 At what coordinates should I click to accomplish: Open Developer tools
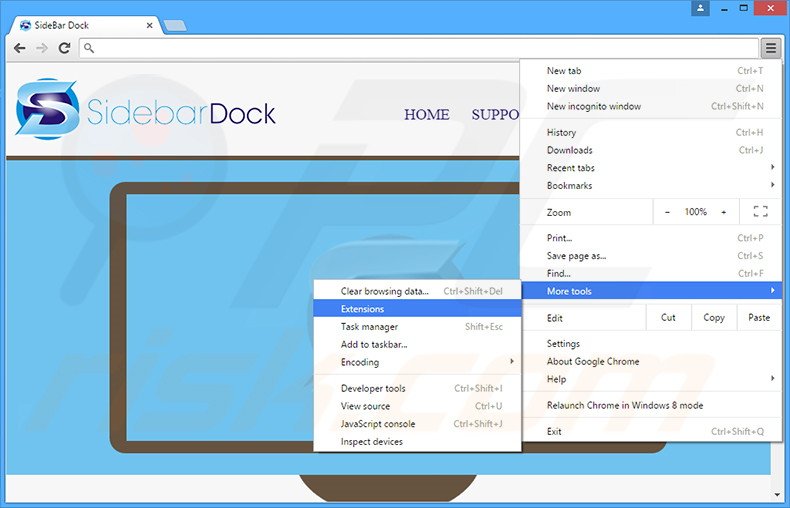coord(417,388)
